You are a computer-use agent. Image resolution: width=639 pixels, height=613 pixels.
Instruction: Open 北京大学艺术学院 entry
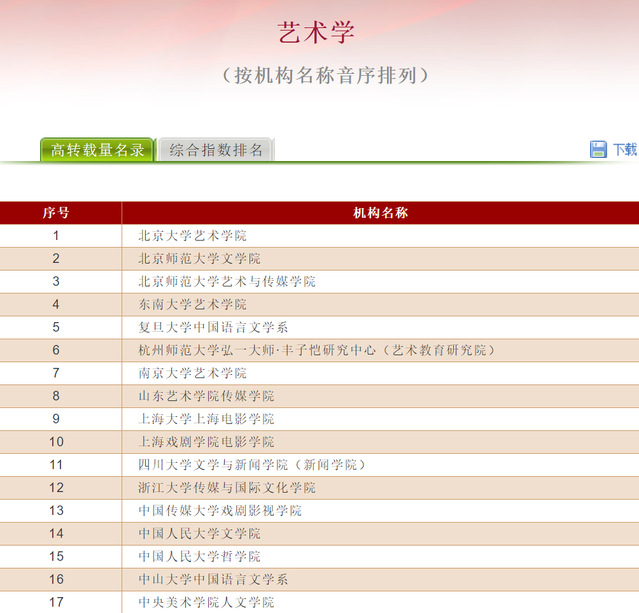coord(192,236)
